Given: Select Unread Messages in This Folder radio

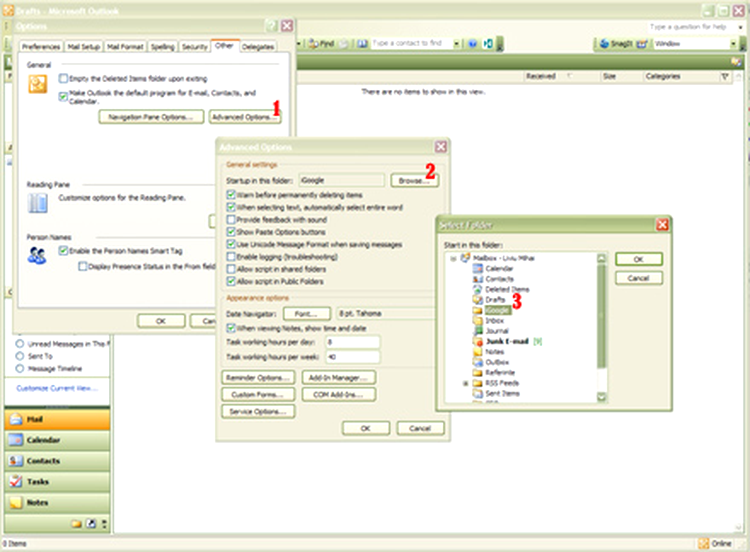Looking at the screenshot, I should pos(20,343).
